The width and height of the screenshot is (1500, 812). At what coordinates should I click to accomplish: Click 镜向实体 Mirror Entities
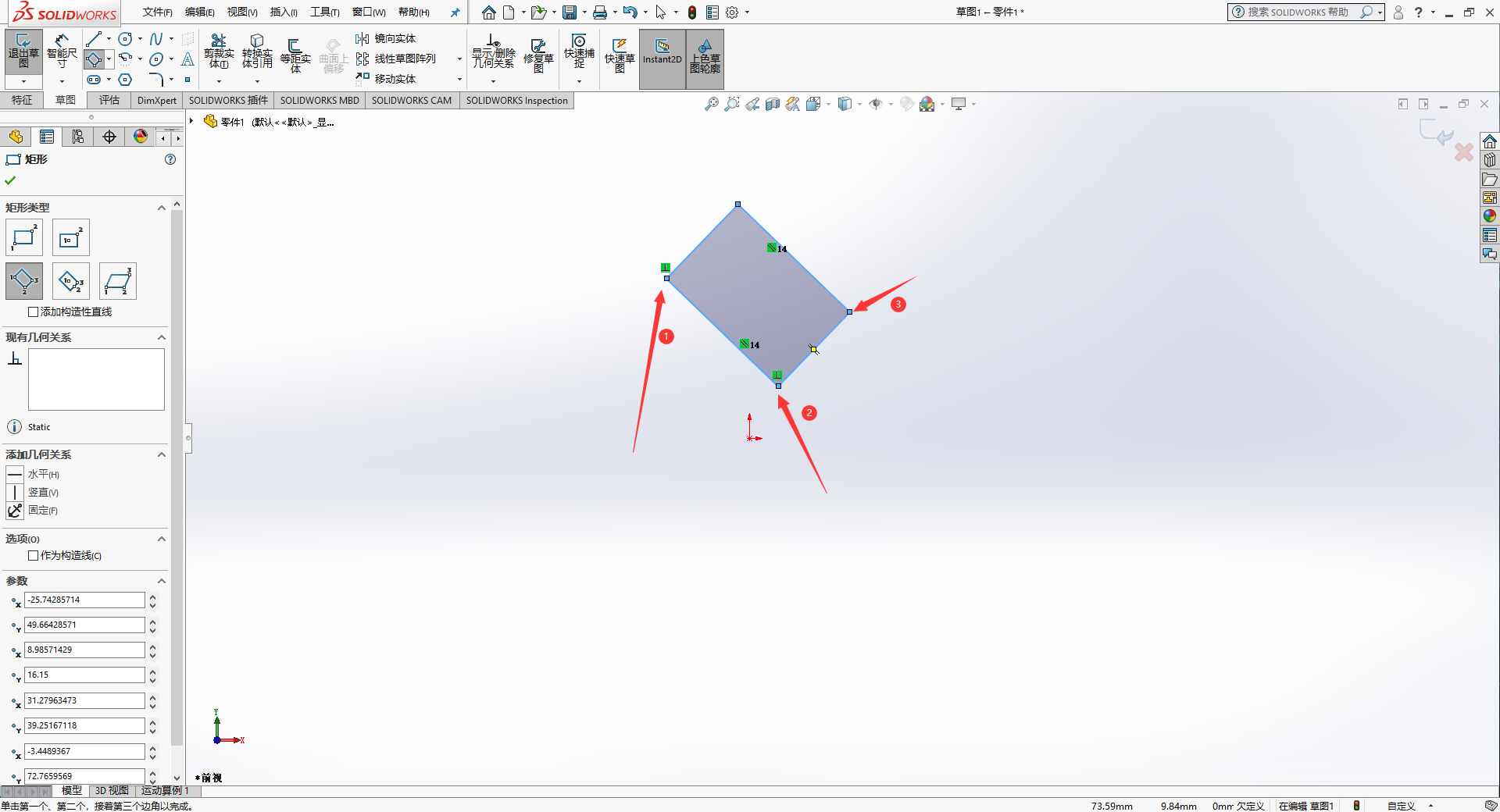tap(386, 38)
